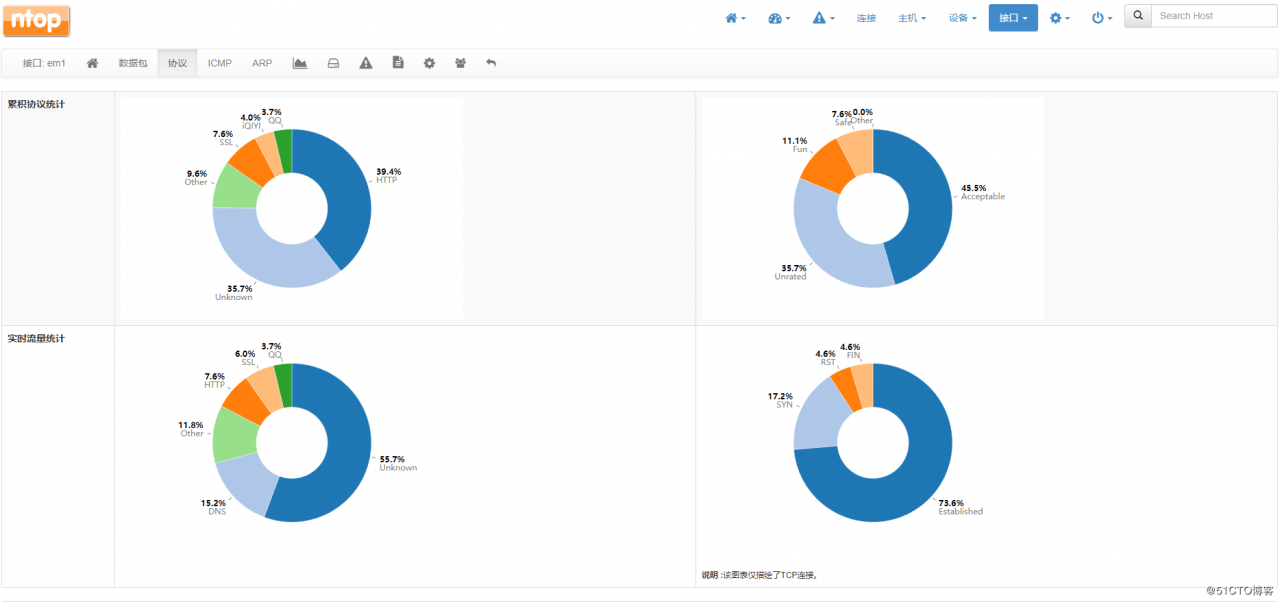Open interface settings gear in sub-navigation
The width and height of the screenshot is (1280, 602).
click(x=429, y=63)
